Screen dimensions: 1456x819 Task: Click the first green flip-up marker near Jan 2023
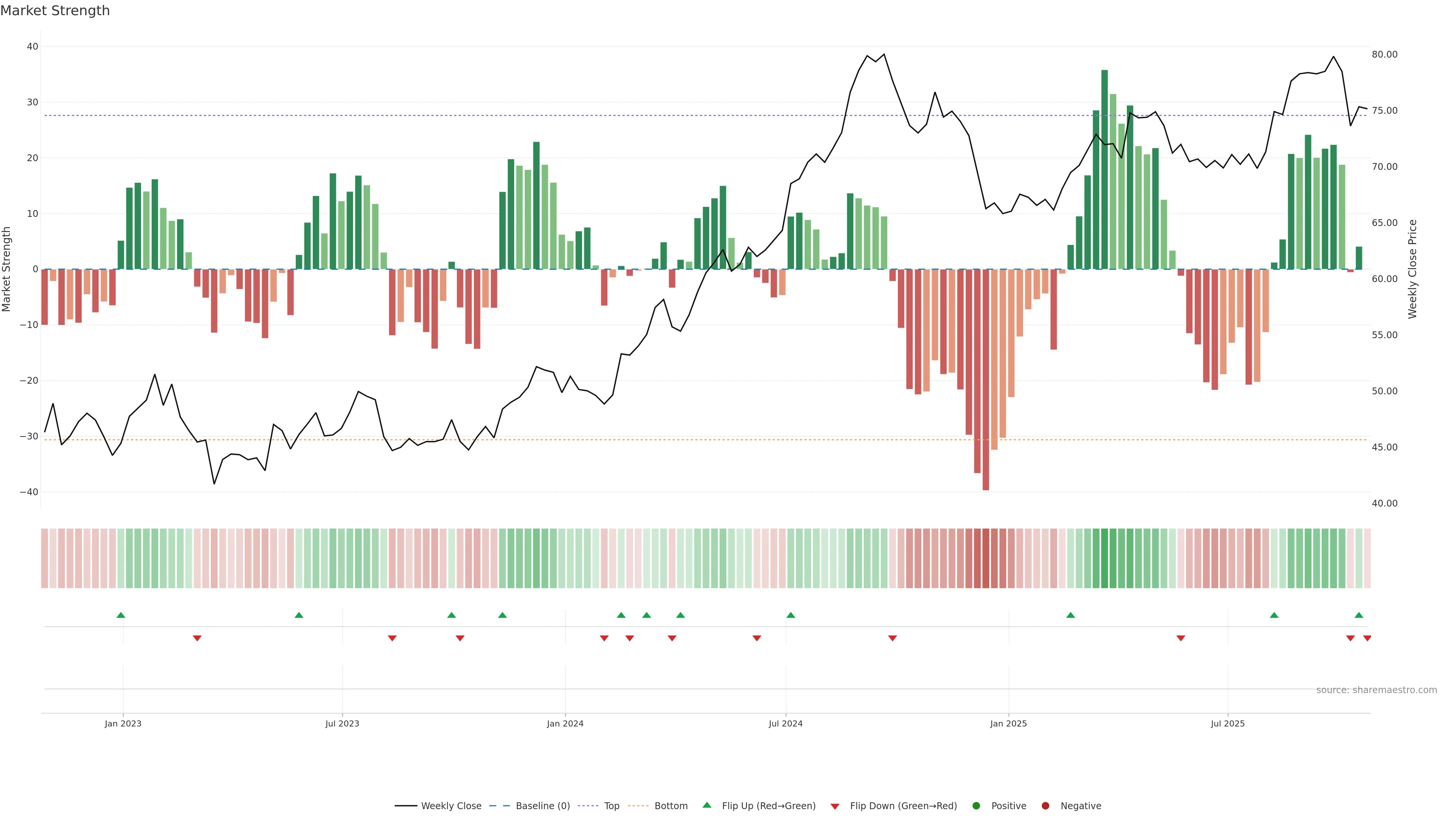pyautogui.click(x=121, y=615)
